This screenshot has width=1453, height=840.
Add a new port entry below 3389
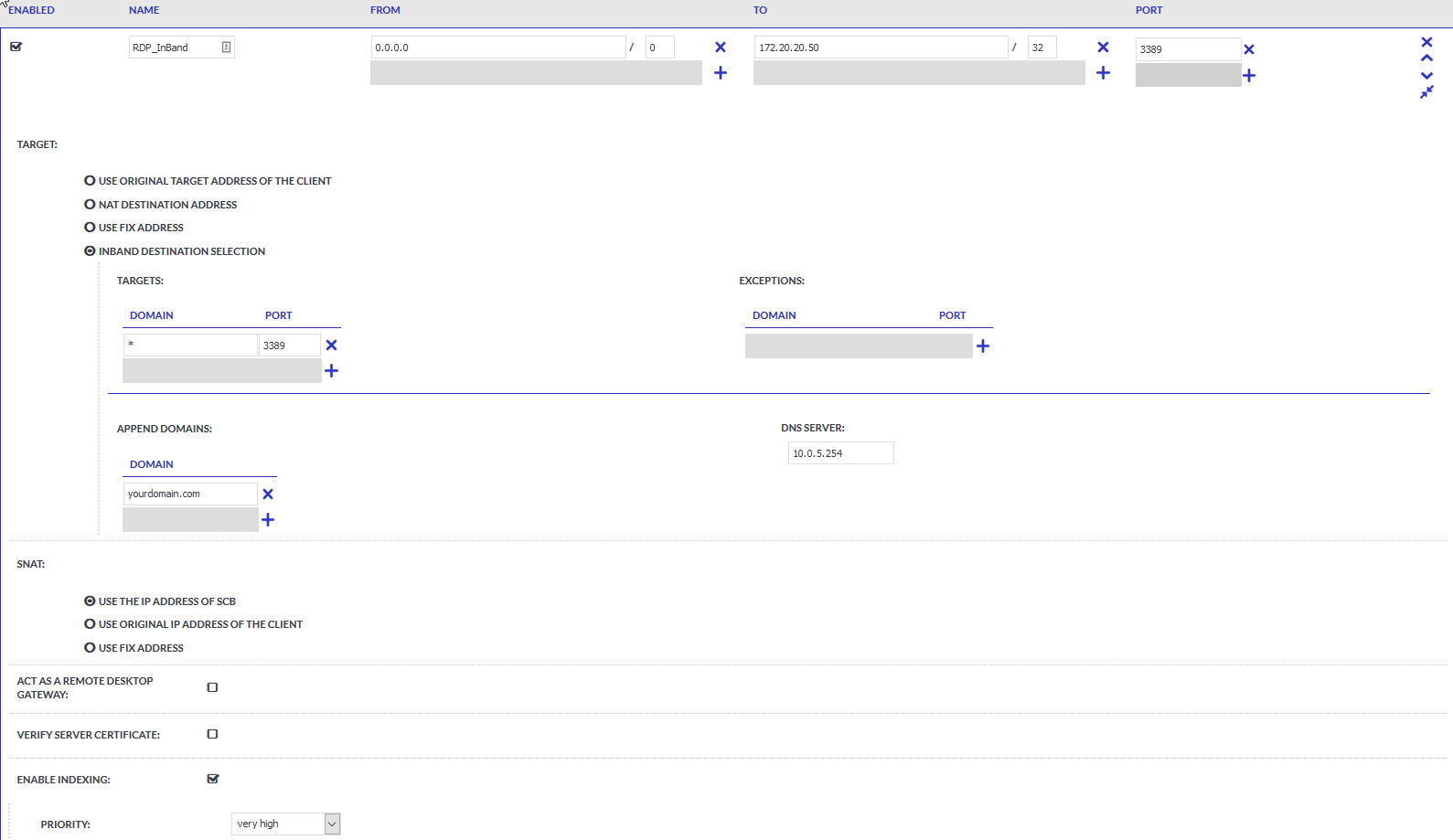pyautogui.click(x=1249, y=76)
